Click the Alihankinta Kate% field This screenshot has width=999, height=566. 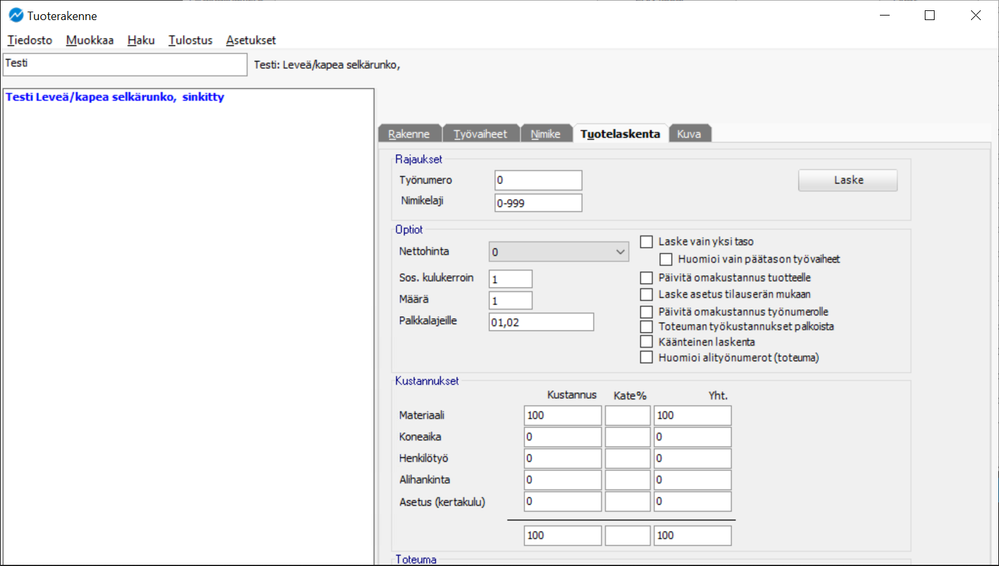click(628, 480)
